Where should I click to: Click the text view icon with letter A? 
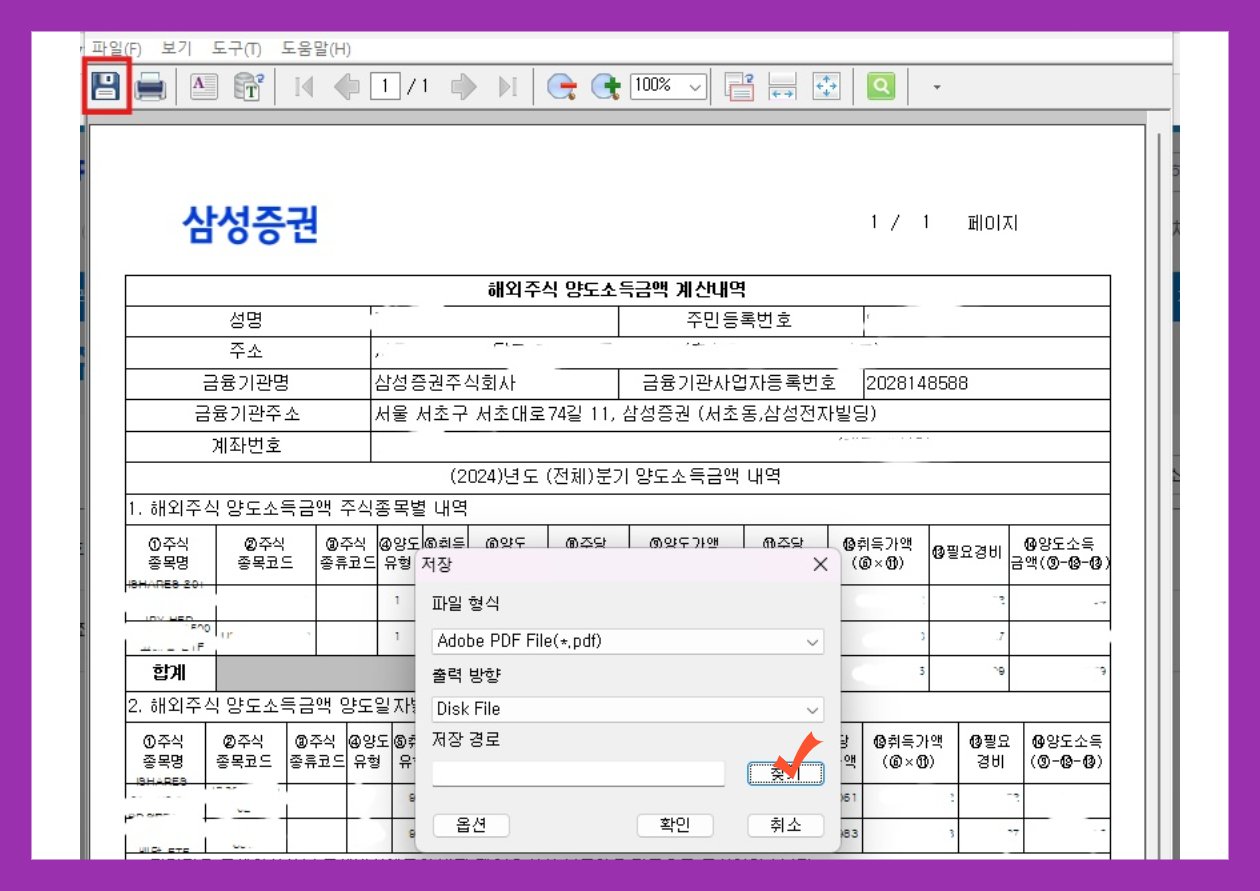[x=204, y=87]
